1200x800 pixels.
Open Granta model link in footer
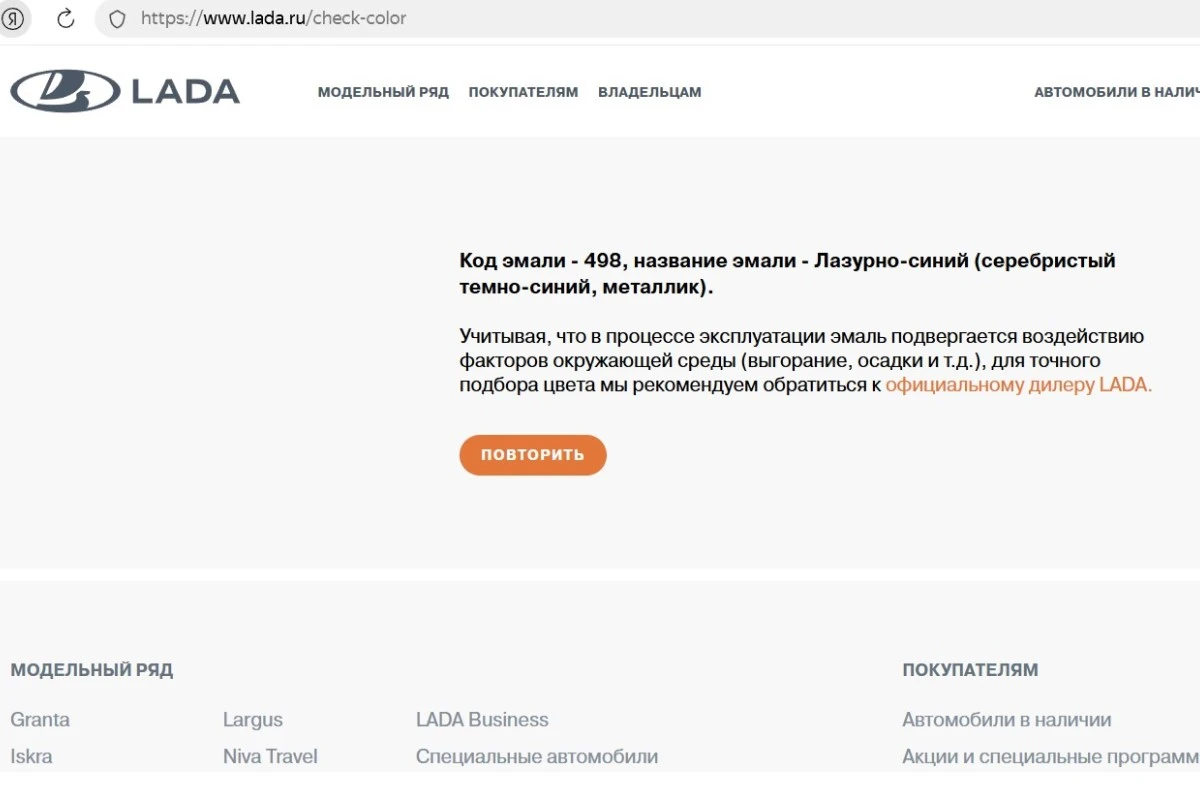40,720
